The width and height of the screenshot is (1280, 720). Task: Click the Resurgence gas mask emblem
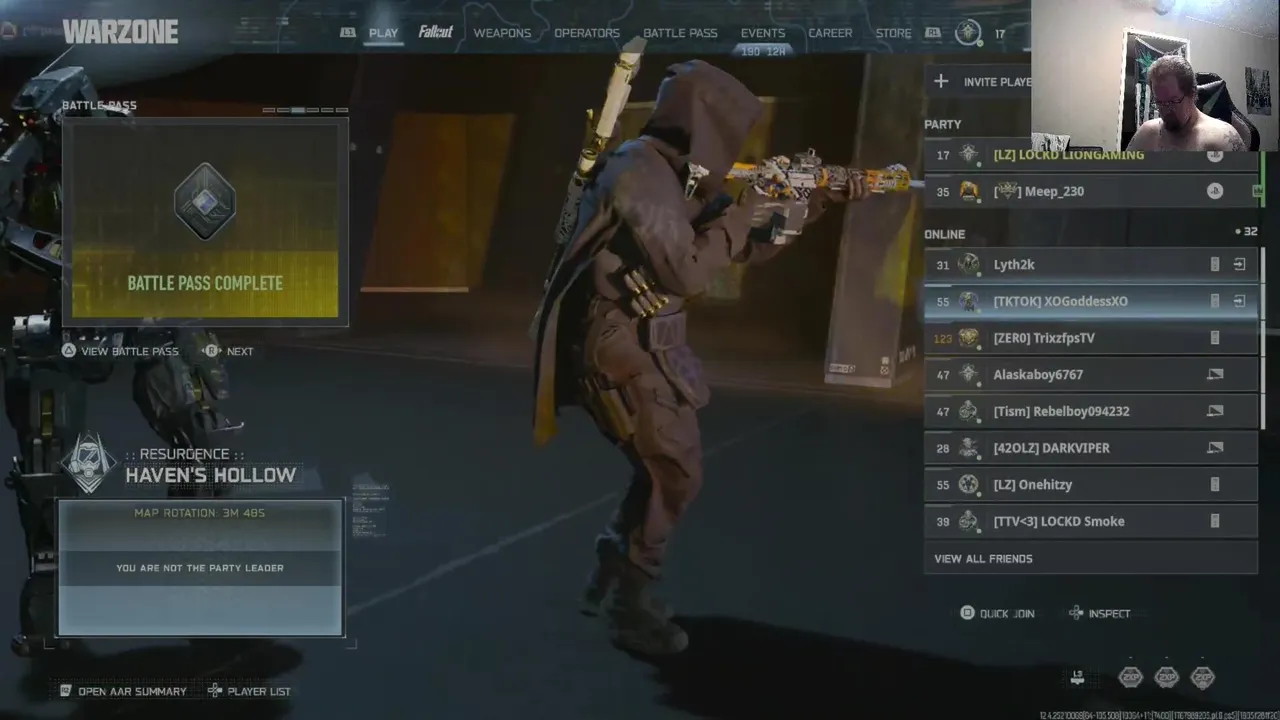(x=90, y=463)
